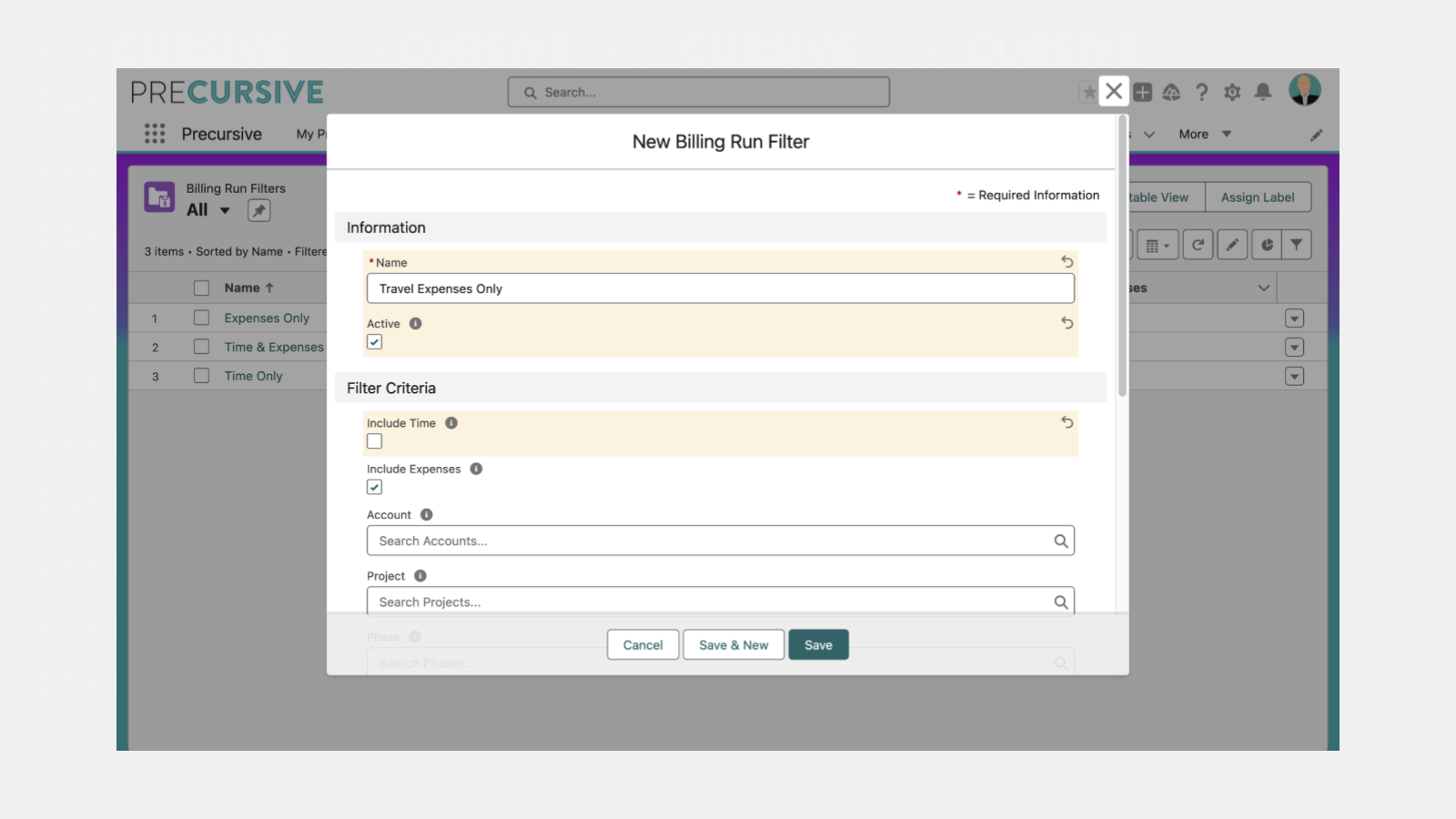1456x819 pixels.
Task: Open the Expenses Only record link
Action: point(267,318)
